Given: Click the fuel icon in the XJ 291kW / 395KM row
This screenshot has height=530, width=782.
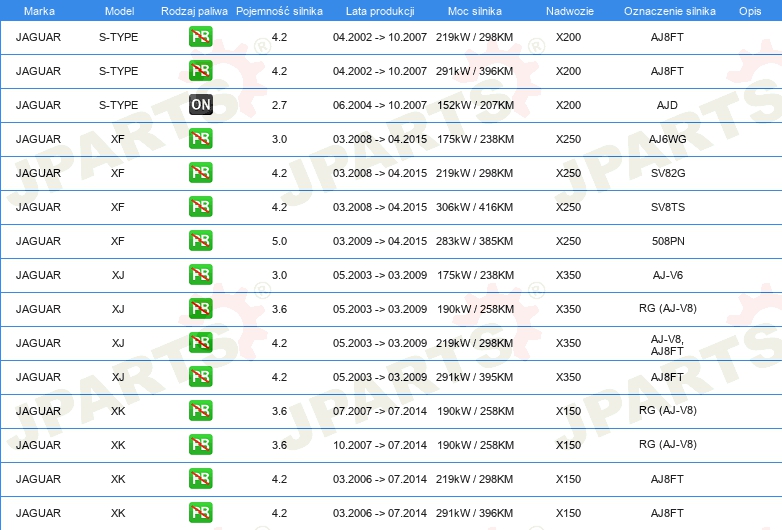Looking at the screenshot, I should pyautogui.click(x=200, y=377).
